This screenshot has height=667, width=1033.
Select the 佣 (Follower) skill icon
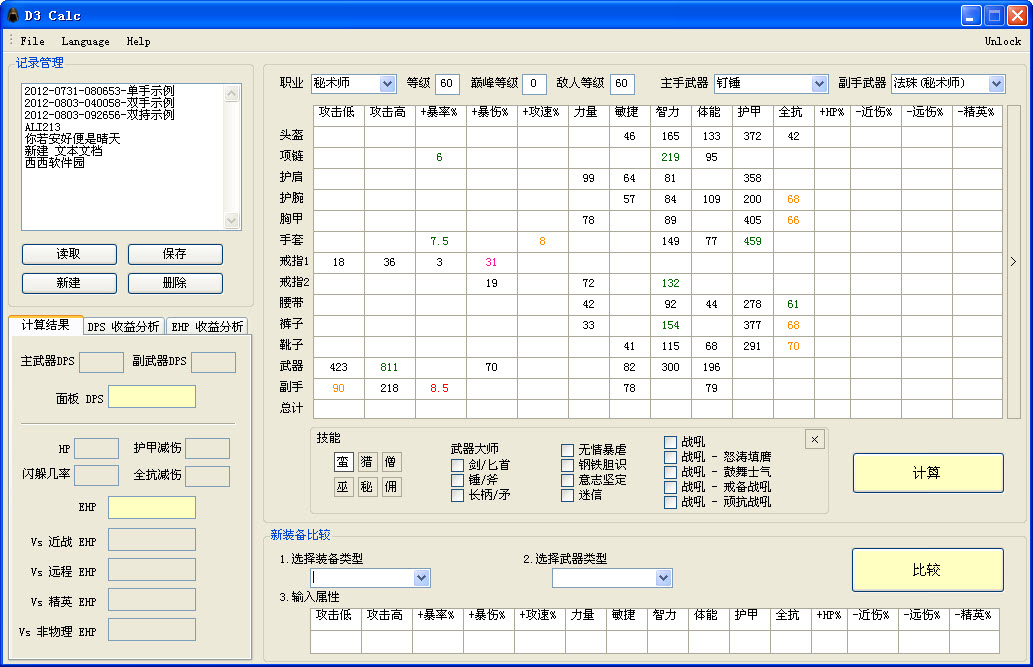[x=391, y=487]
